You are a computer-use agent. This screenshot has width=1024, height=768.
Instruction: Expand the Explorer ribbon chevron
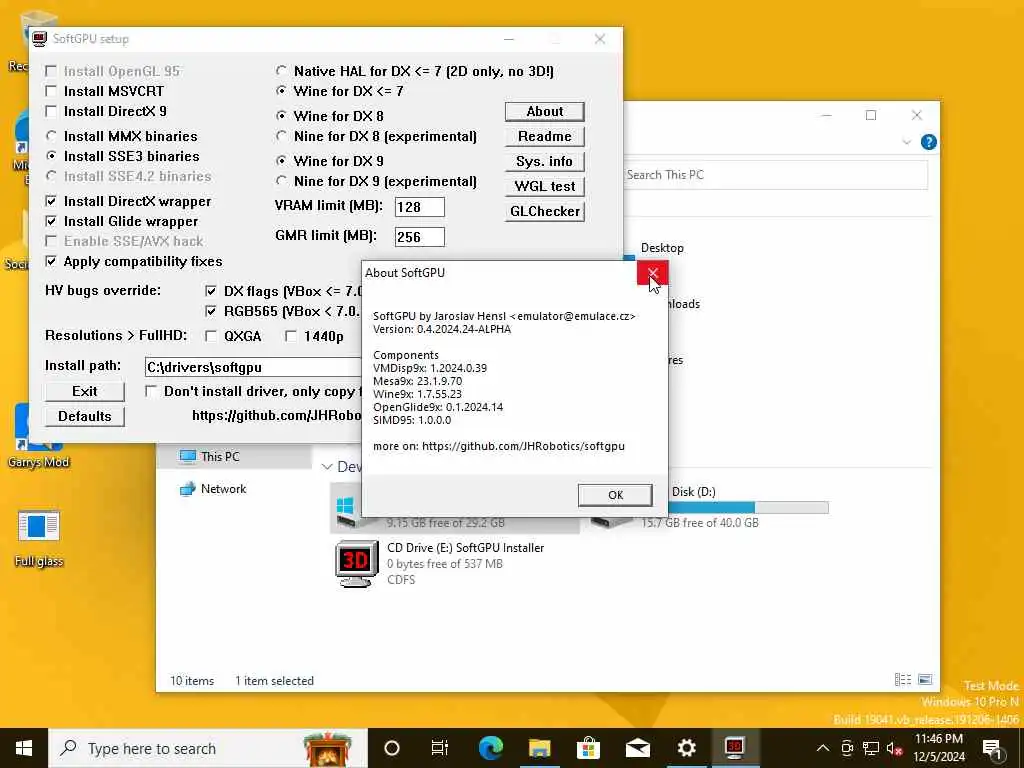coord(906,142)
